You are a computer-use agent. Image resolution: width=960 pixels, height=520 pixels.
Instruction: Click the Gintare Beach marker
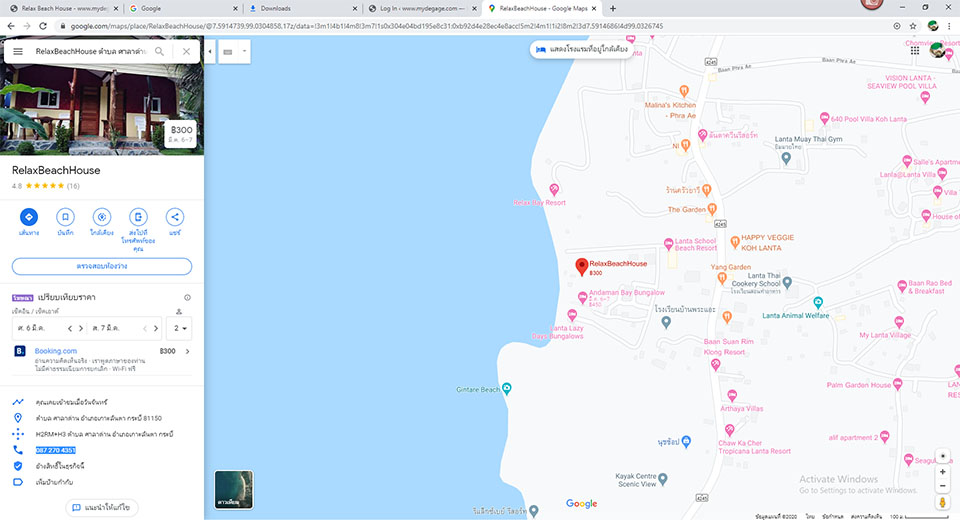point(507,388)
